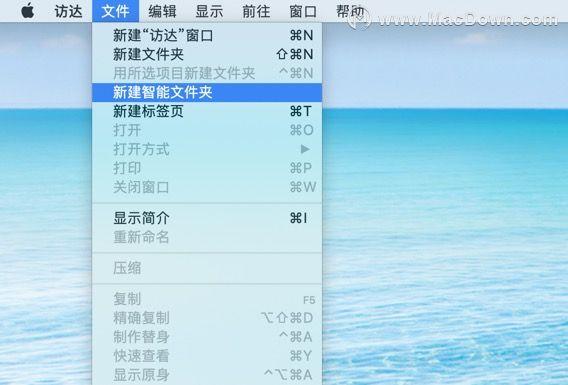This screenshot has height=385, width=568.
Task: Click 制作替身 menu item
Action: click(207, 337)
